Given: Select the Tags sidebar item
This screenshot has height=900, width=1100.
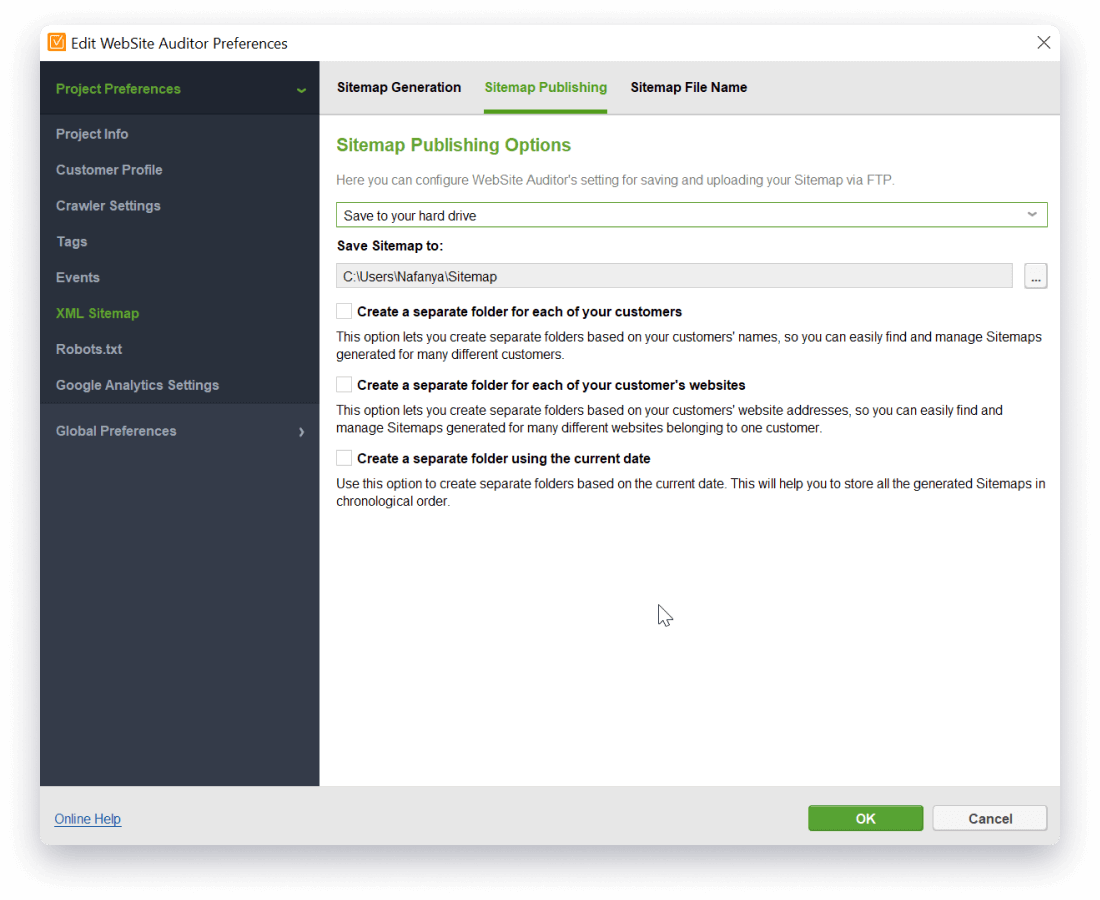Looking at the screenshot, I should (x=72, y=241).
